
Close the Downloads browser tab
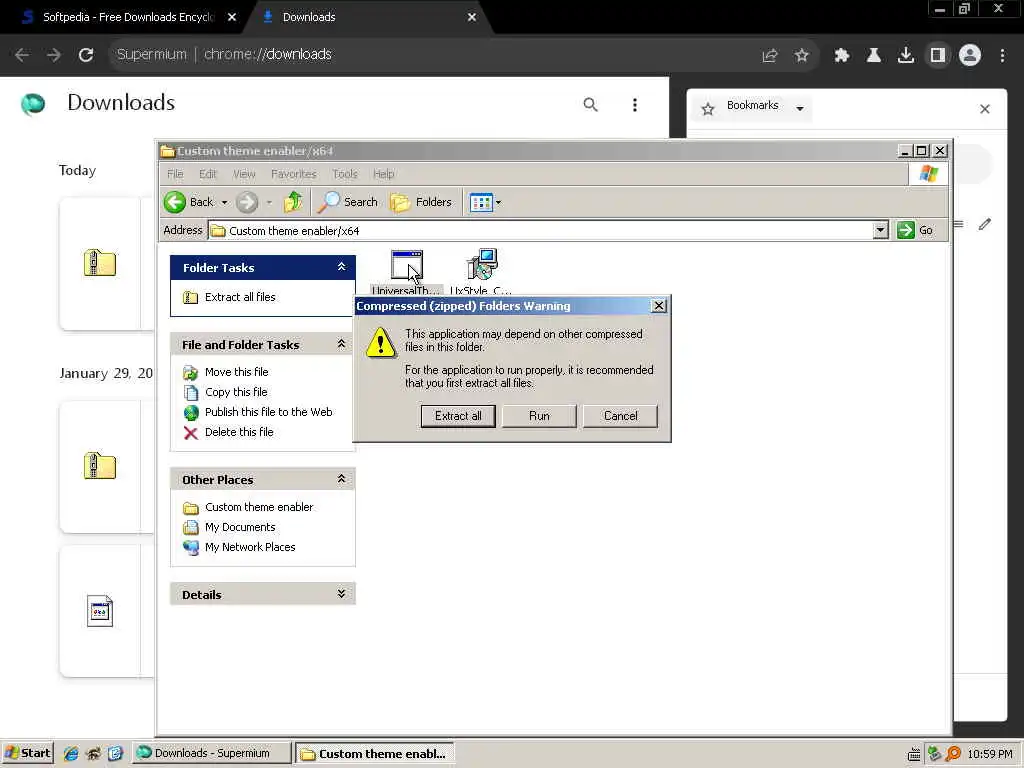click(x=472, y=18)
